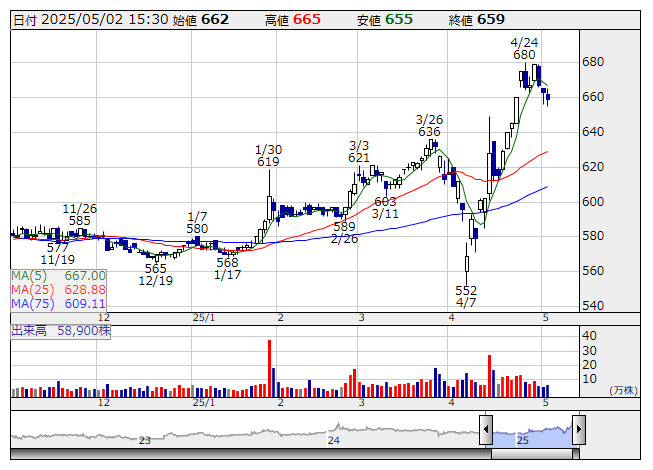
Task: Click the year 25 marker in the overview
Action: point(523,440)
